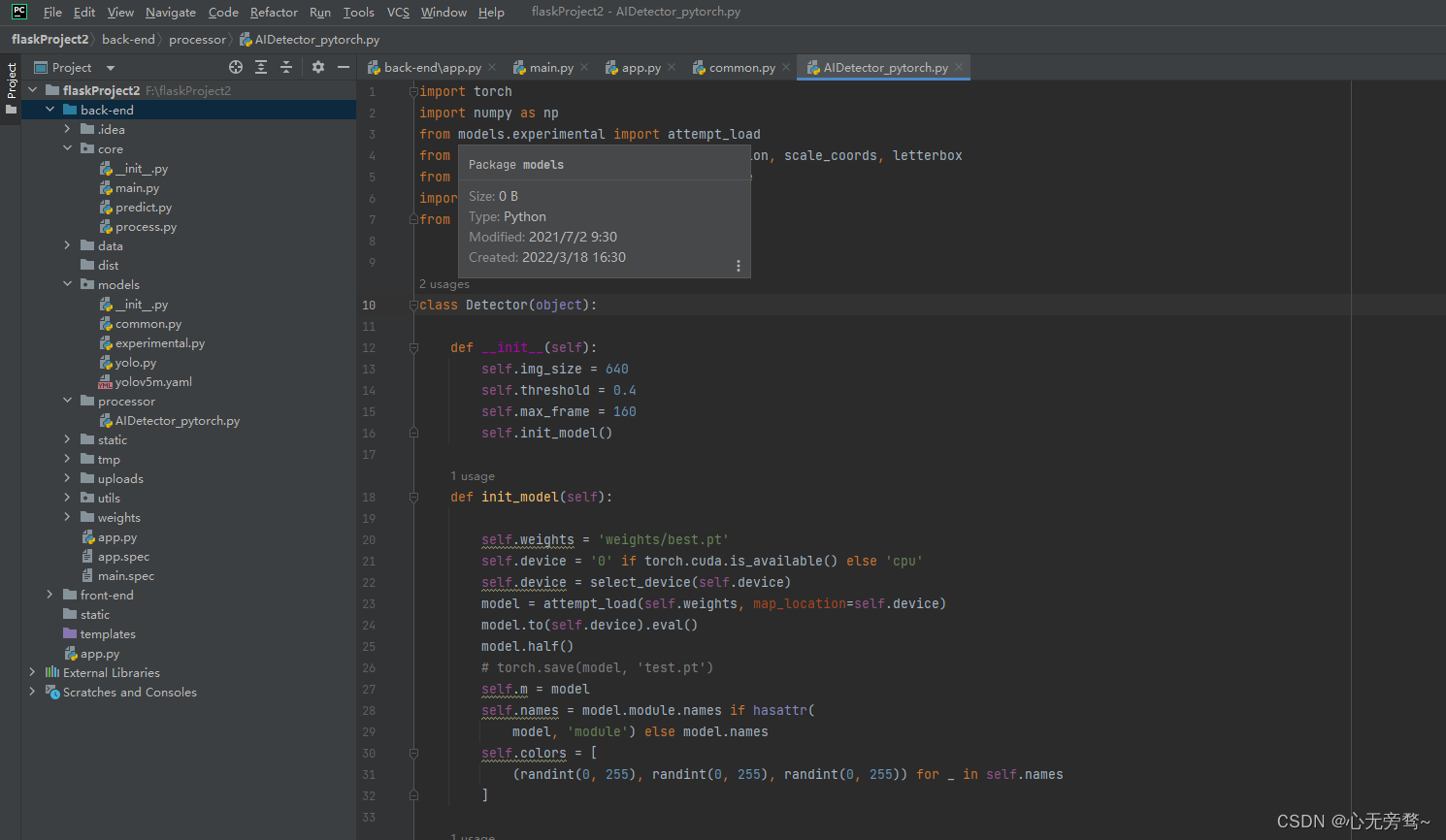This screenshot has height=840, width=1446.
Task: Click the Select Opened File crosshair icon
Action: tap(236, 67)
